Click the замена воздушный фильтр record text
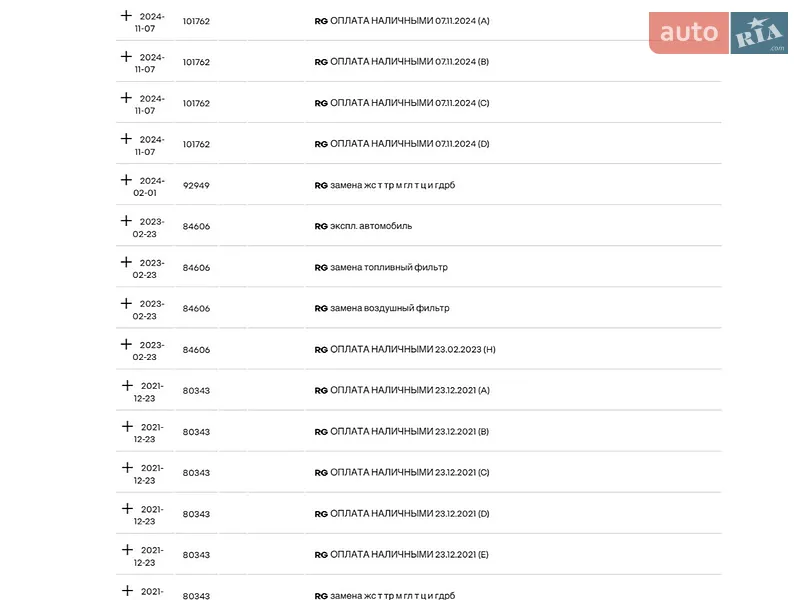The image size is (800, 600). pyautogui.click(x=390, y=308)
